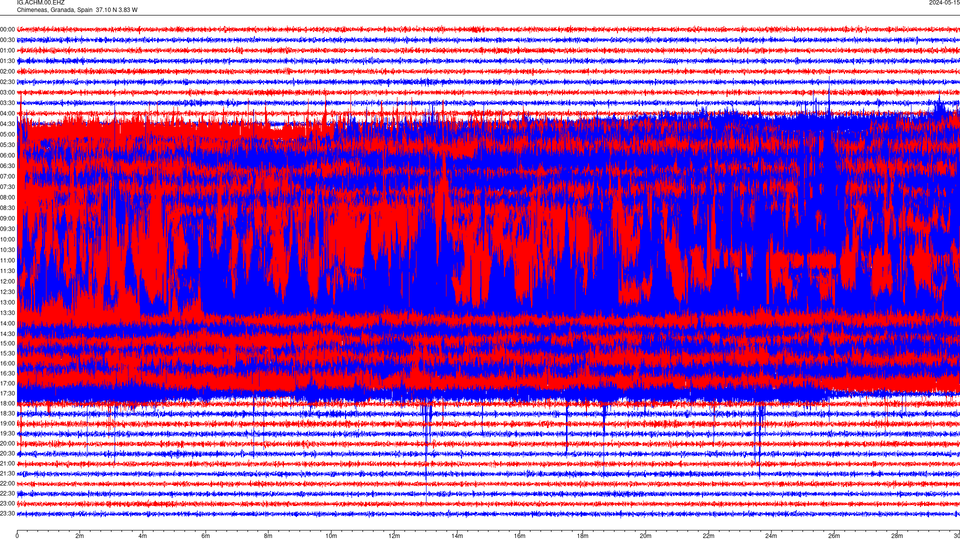Viewport: 960px width, 540px height.
Task: Select the 09:30 time row label
Action: (7, 228)
